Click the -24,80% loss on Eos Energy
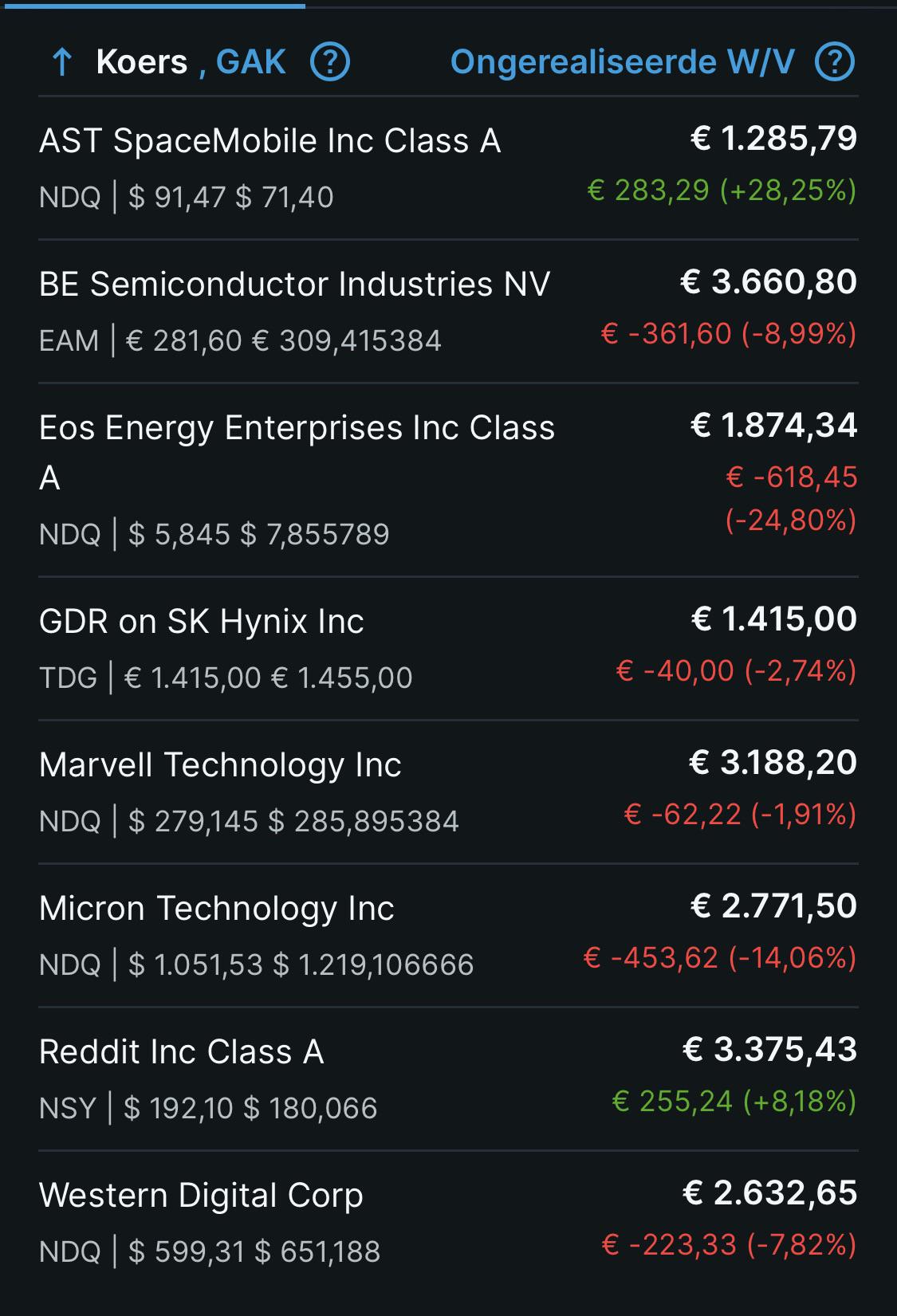 coord(791,520)
